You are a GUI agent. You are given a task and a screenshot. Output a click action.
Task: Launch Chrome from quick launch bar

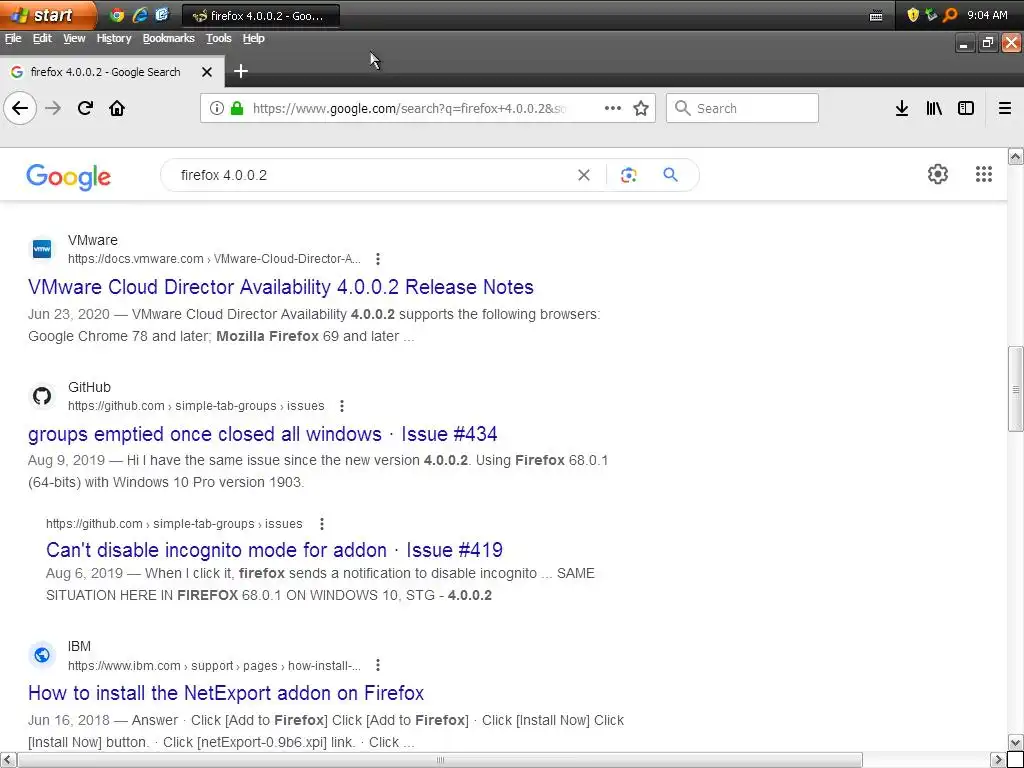[x=118, y=15]
